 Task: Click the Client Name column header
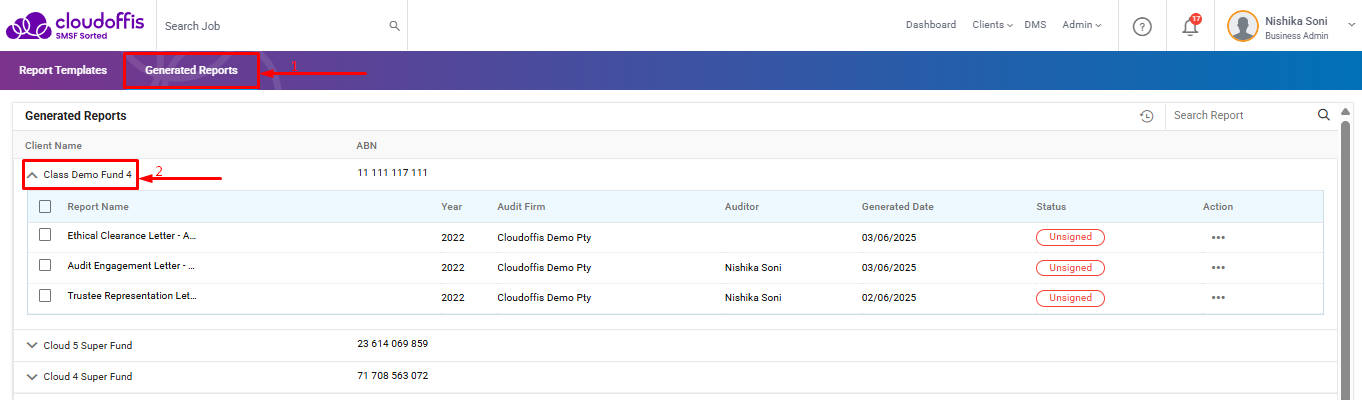[53, 146]
